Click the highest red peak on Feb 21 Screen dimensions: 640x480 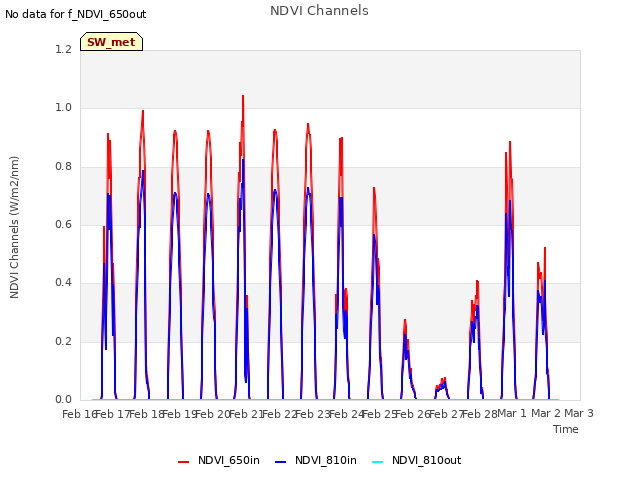tap(243, 96)
